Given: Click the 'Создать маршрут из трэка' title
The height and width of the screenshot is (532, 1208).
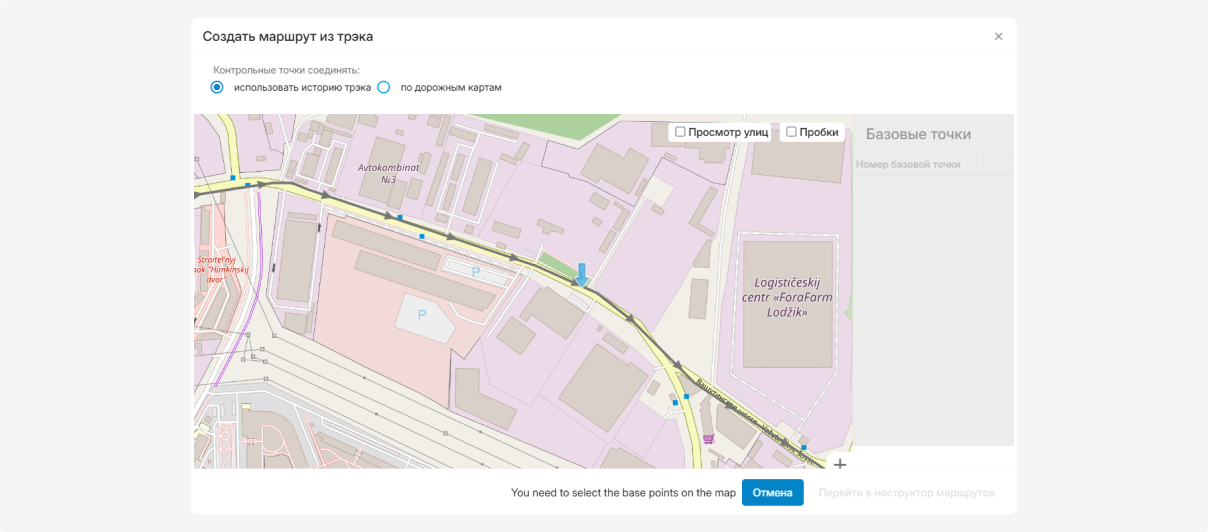Looking at the screenshot, I should [x=288, y=37].
